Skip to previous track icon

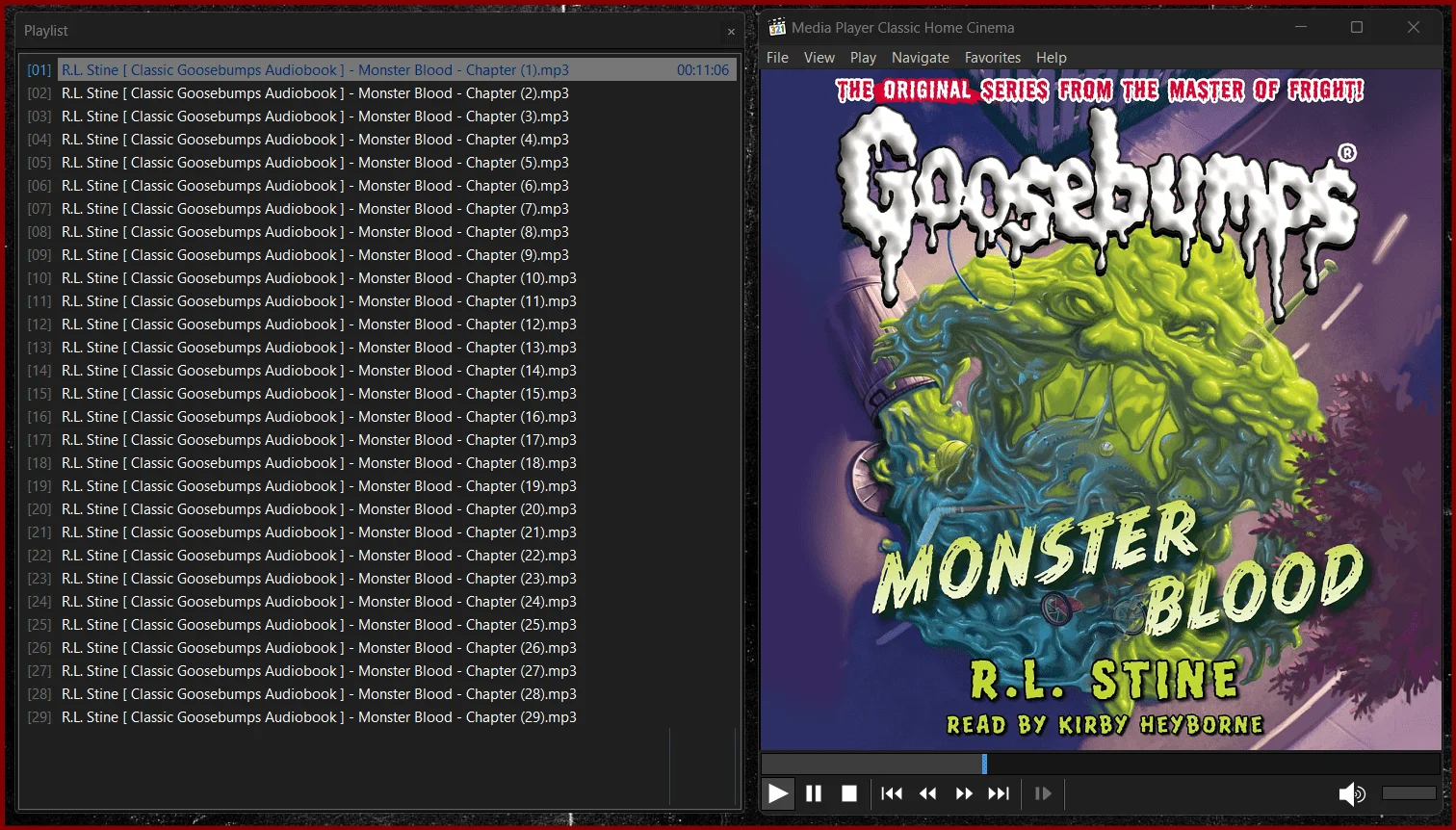(892, 793)
